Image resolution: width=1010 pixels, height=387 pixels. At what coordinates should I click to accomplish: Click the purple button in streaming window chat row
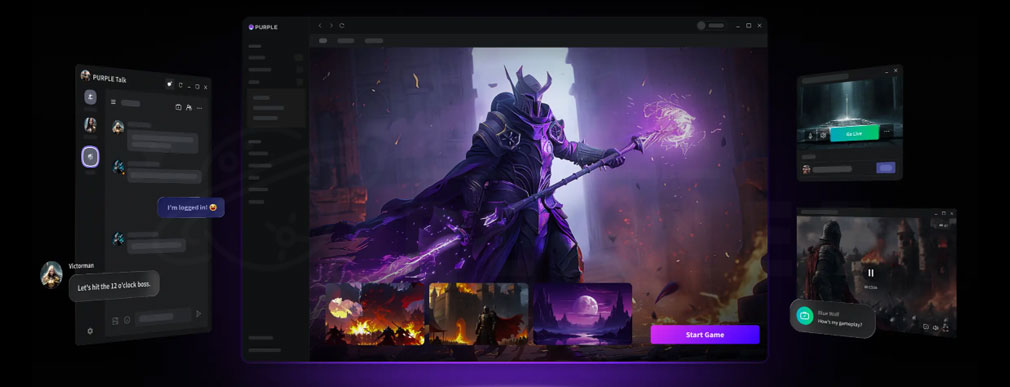pos(886,167)
